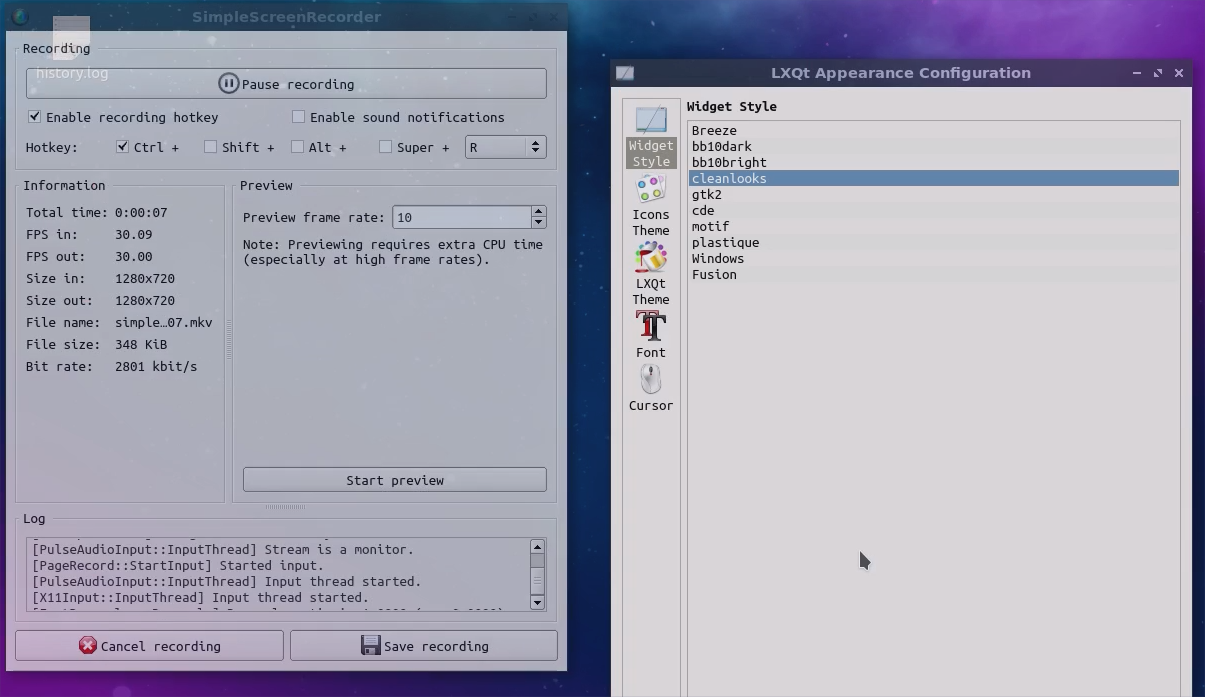Switch to the Widget Style tab

coord(650,135)
